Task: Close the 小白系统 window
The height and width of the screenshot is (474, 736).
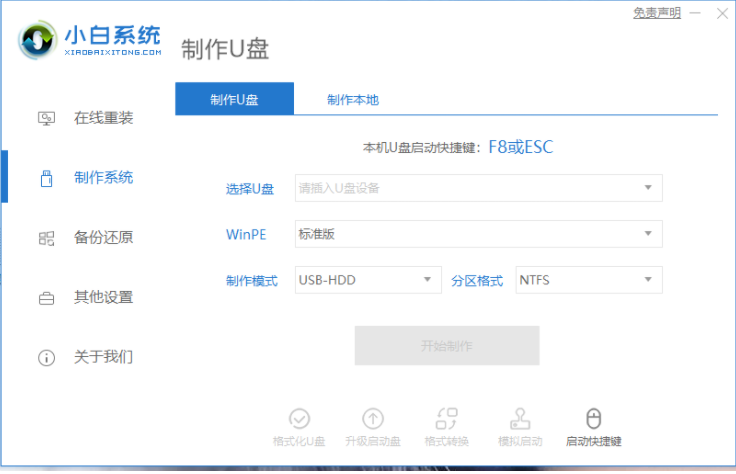Action: pyautogui.click(x=722, y=13)
